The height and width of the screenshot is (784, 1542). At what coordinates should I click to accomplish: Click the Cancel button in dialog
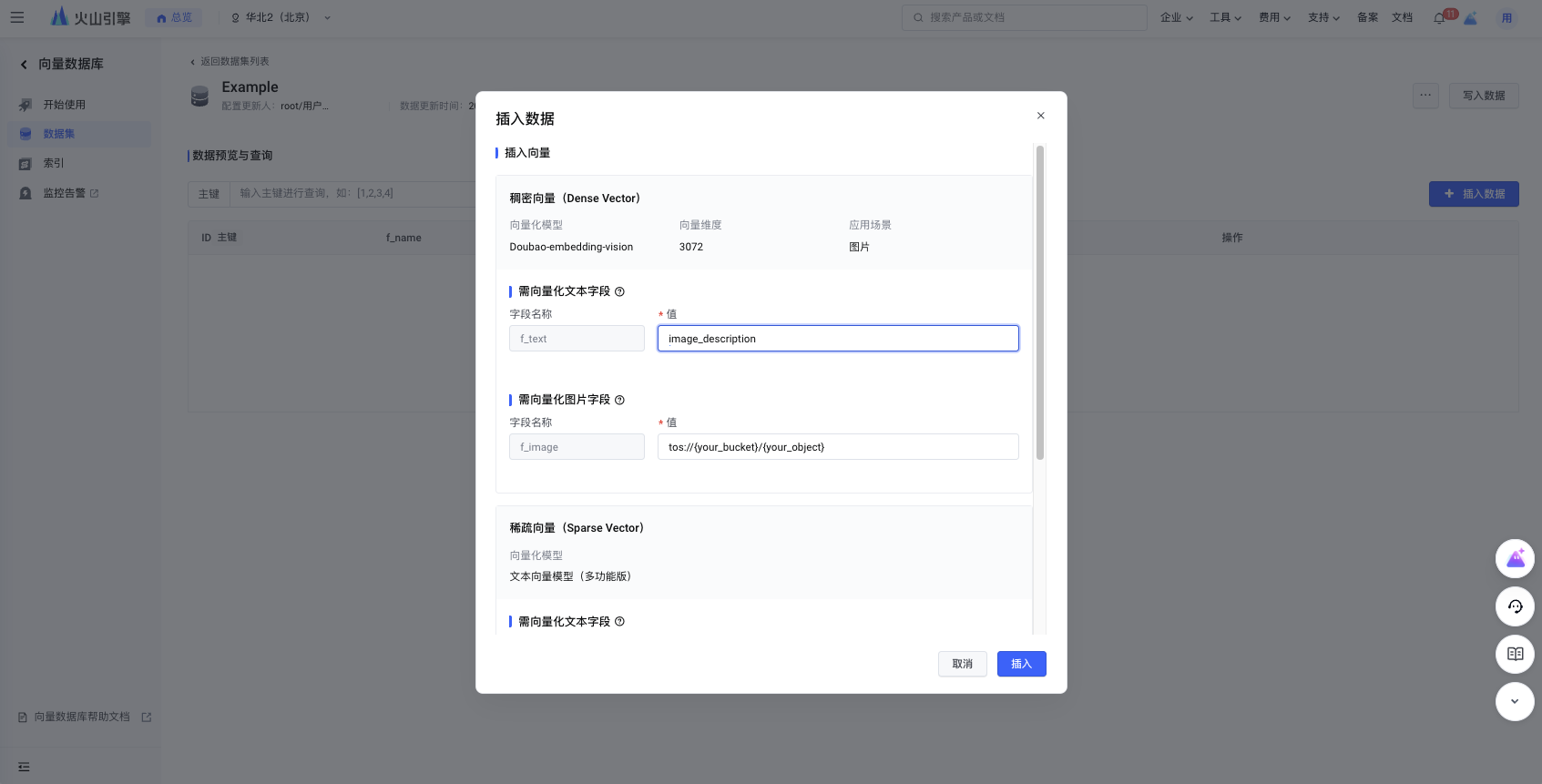[x=962, y=664]
